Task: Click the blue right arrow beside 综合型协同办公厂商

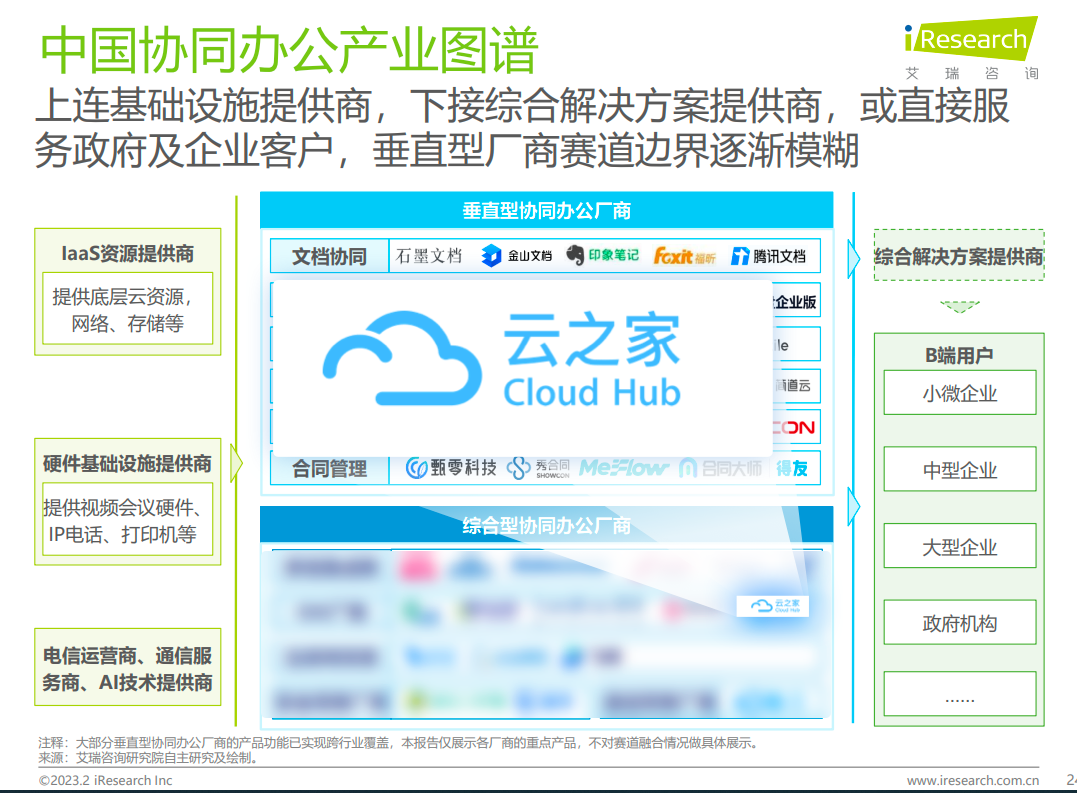Action: (854, 507)
